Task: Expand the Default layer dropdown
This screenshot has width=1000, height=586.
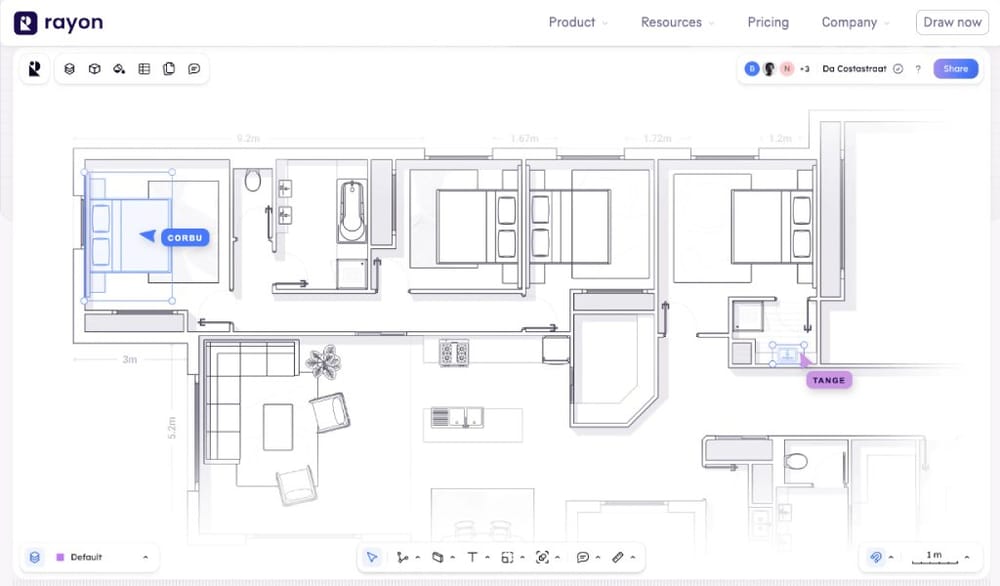Action: [x=146, y=557]
